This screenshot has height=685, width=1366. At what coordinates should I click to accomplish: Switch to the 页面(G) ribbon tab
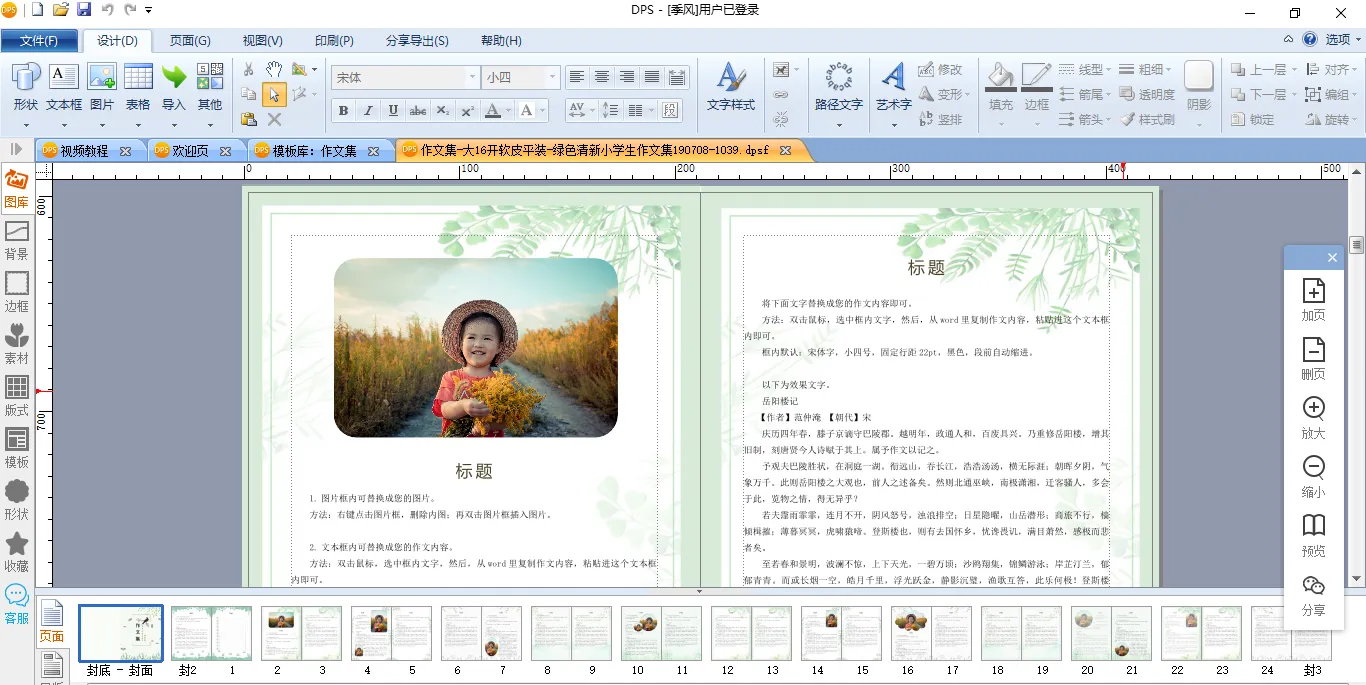[x=189, y=41]
